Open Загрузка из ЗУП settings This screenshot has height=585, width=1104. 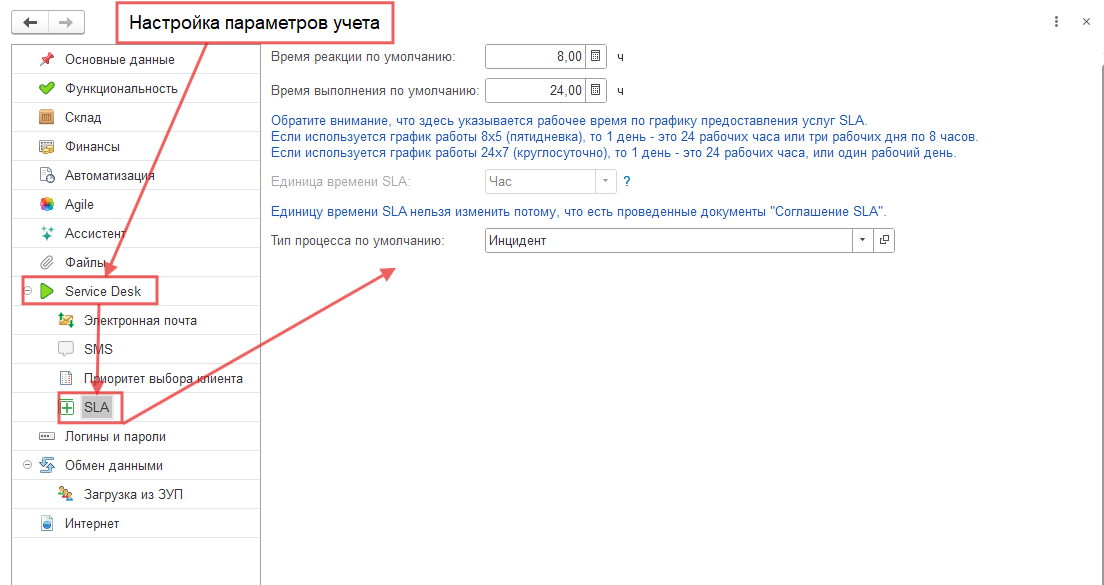click(x=136, y=494)
